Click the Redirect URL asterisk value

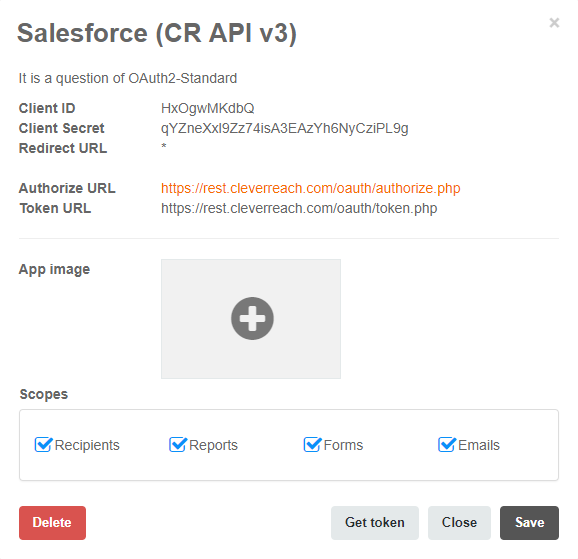click(164, 146)
